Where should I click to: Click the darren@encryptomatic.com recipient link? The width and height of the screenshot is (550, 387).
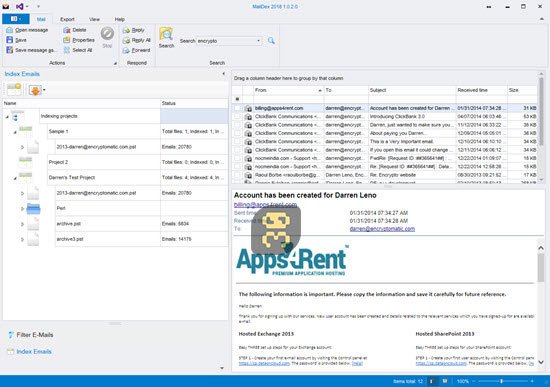click(x=382, y=229)
